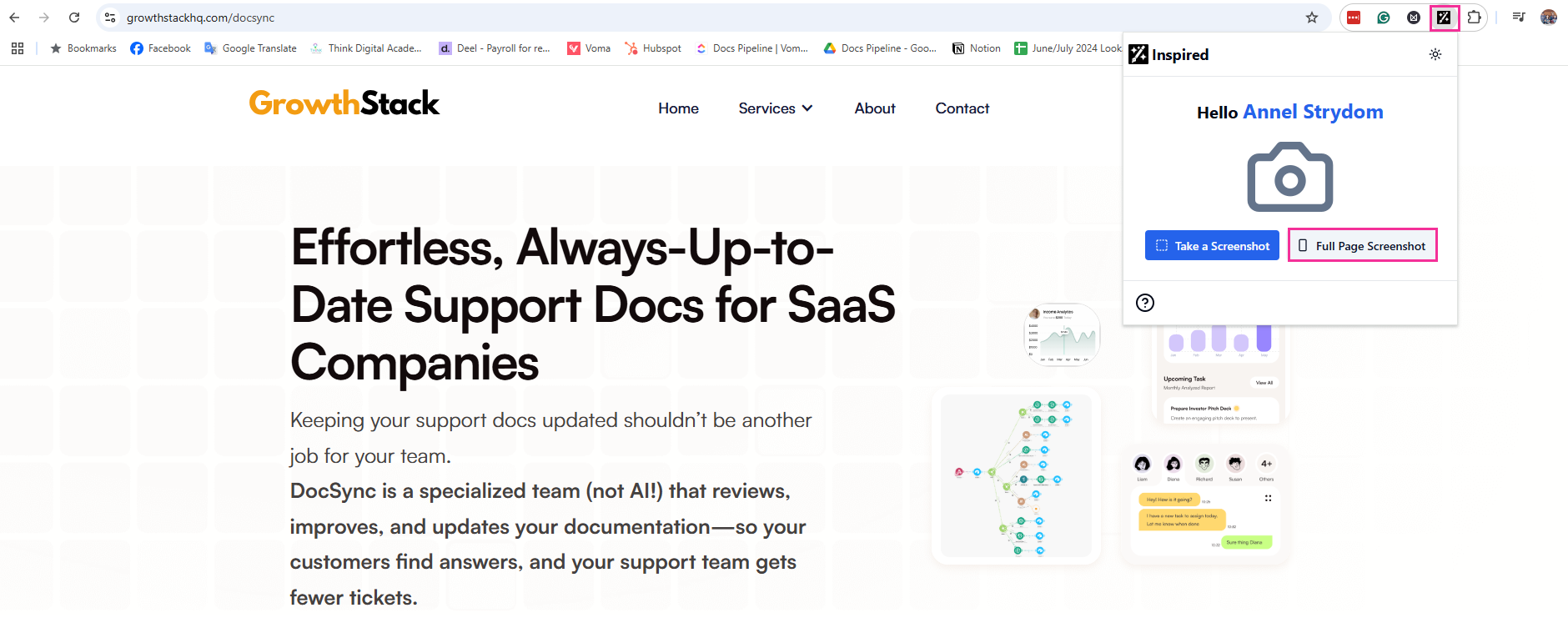Expand the Services dropdown menu
Screen dimensions: 1568x638
(x=776, y=108)
